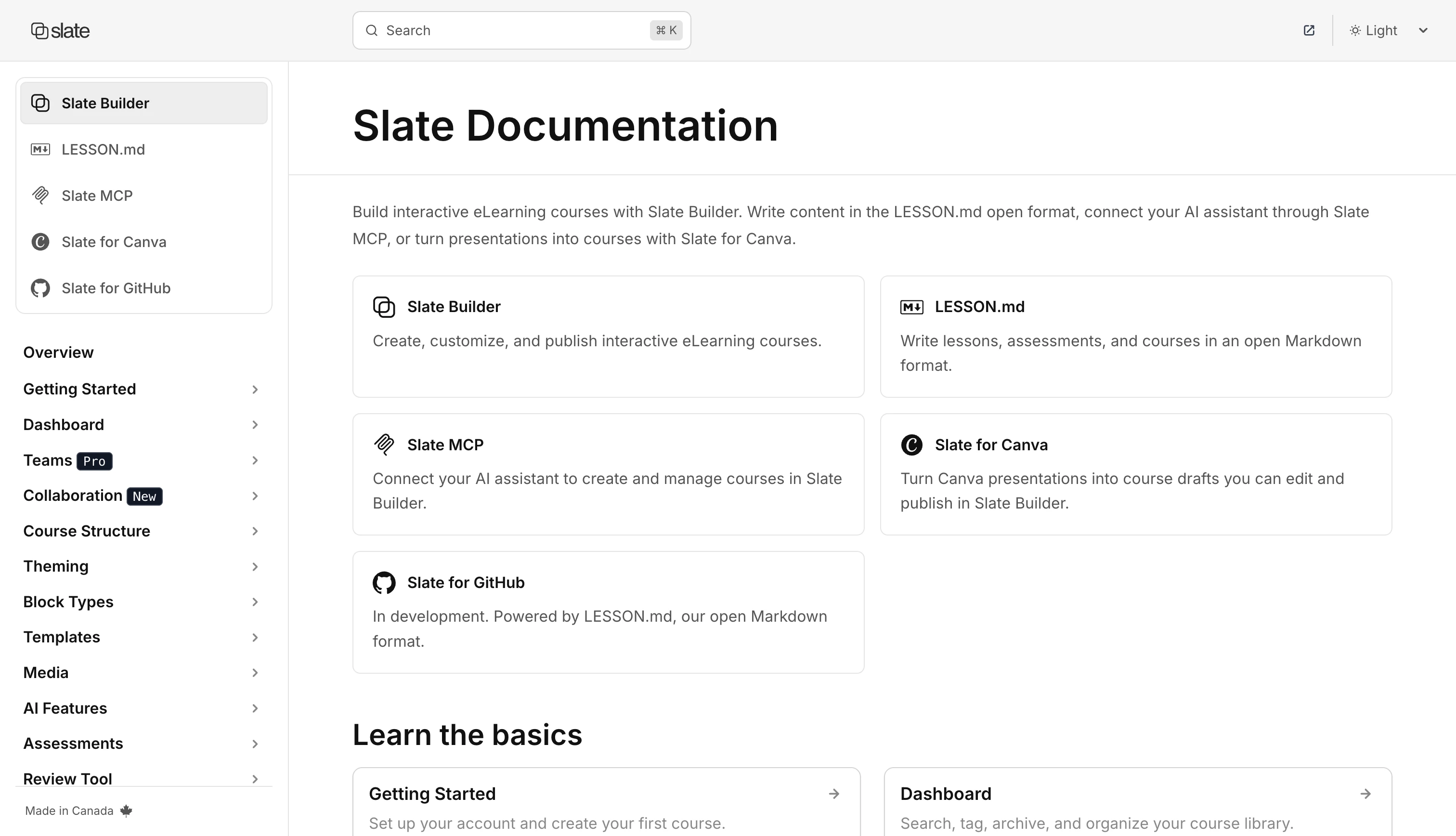Image resolution: width=1456 pixels, height=836 pixels.
Task: Open the Slate for GitHub card title
Action: click(466, 582)
